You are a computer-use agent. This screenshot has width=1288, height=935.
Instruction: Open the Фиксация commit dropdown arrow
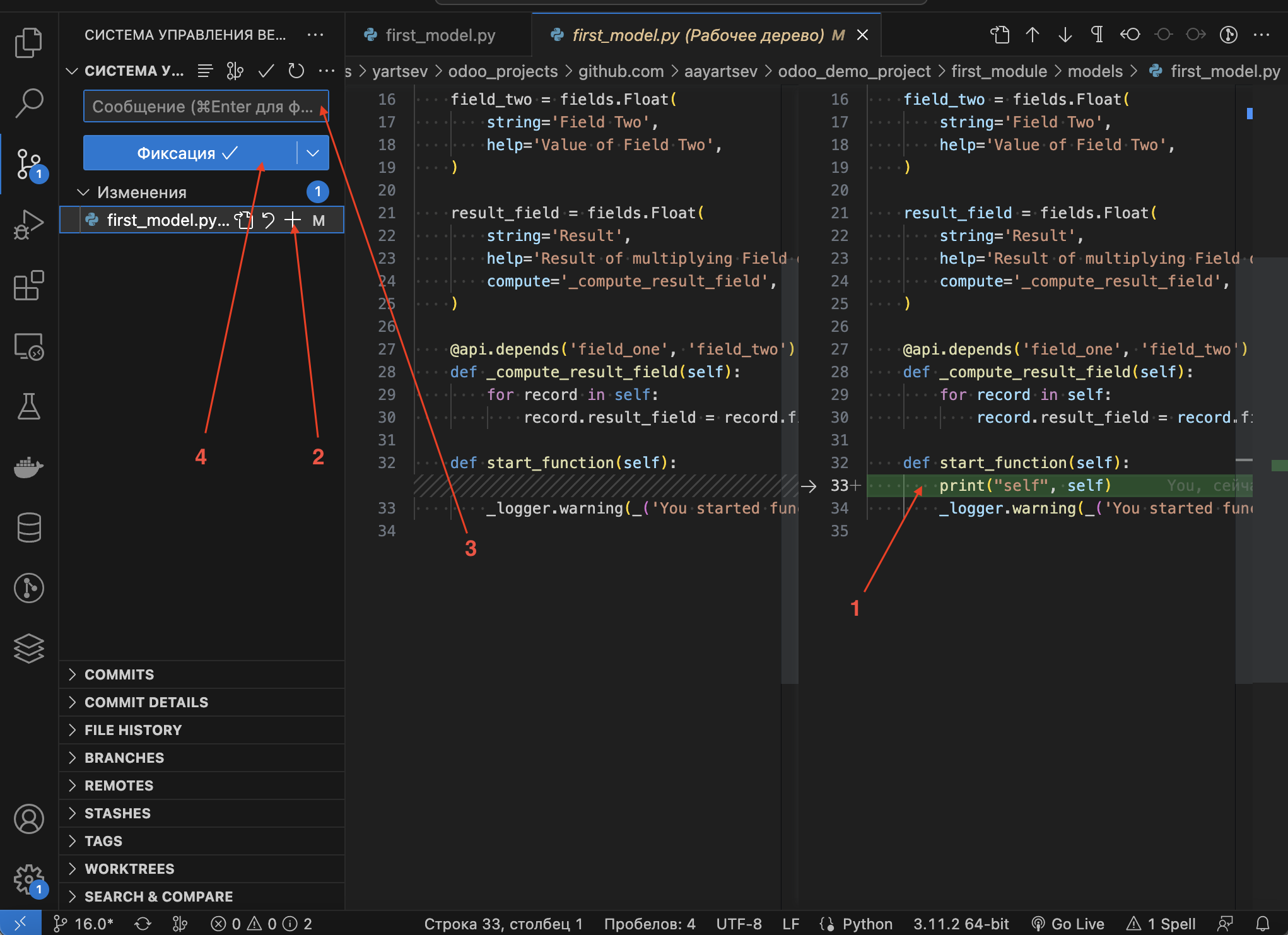pos(313,153)
